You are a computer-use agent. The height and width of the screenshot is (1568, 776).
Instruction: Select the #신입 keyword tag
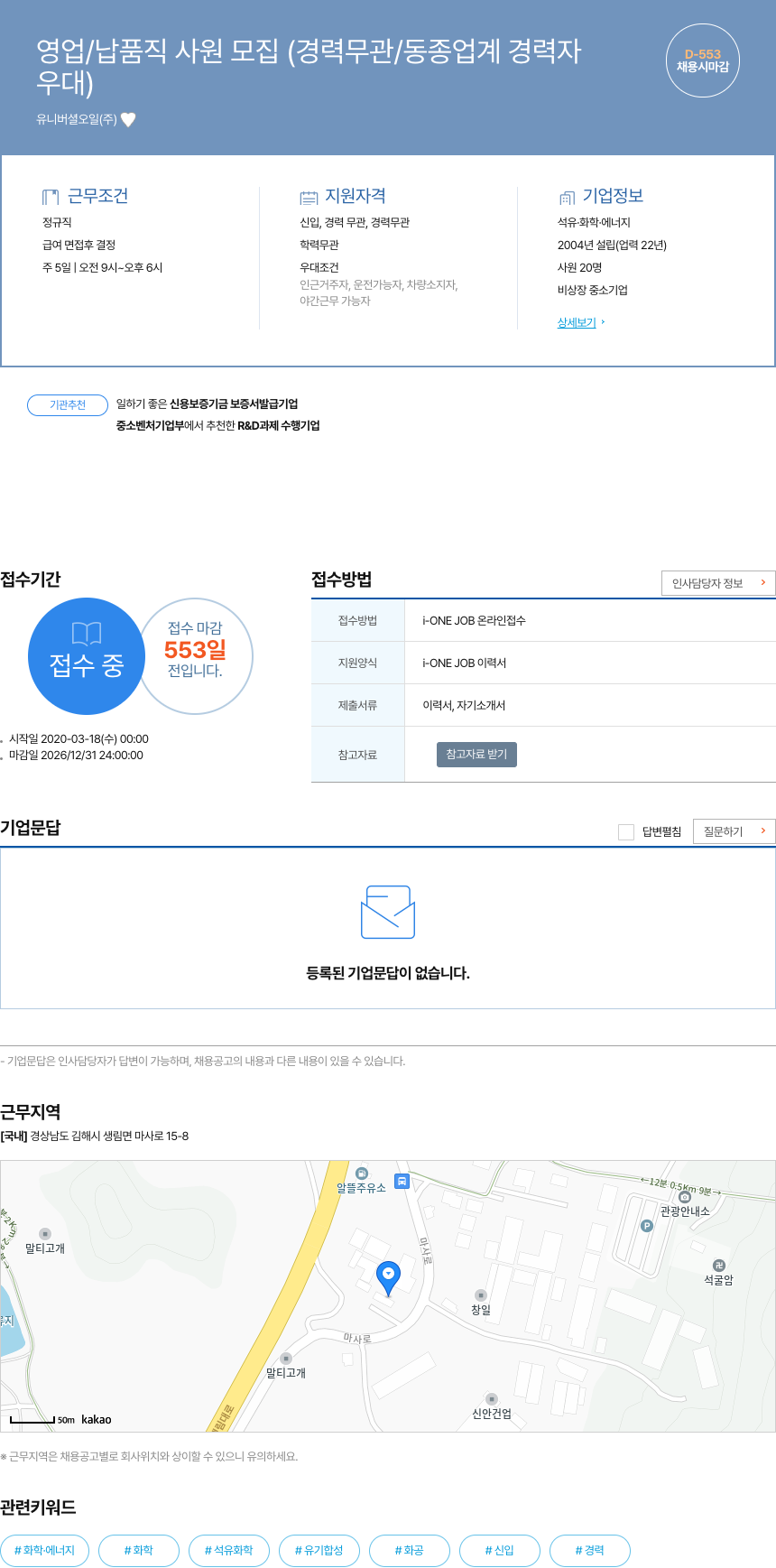point(500,1550)
